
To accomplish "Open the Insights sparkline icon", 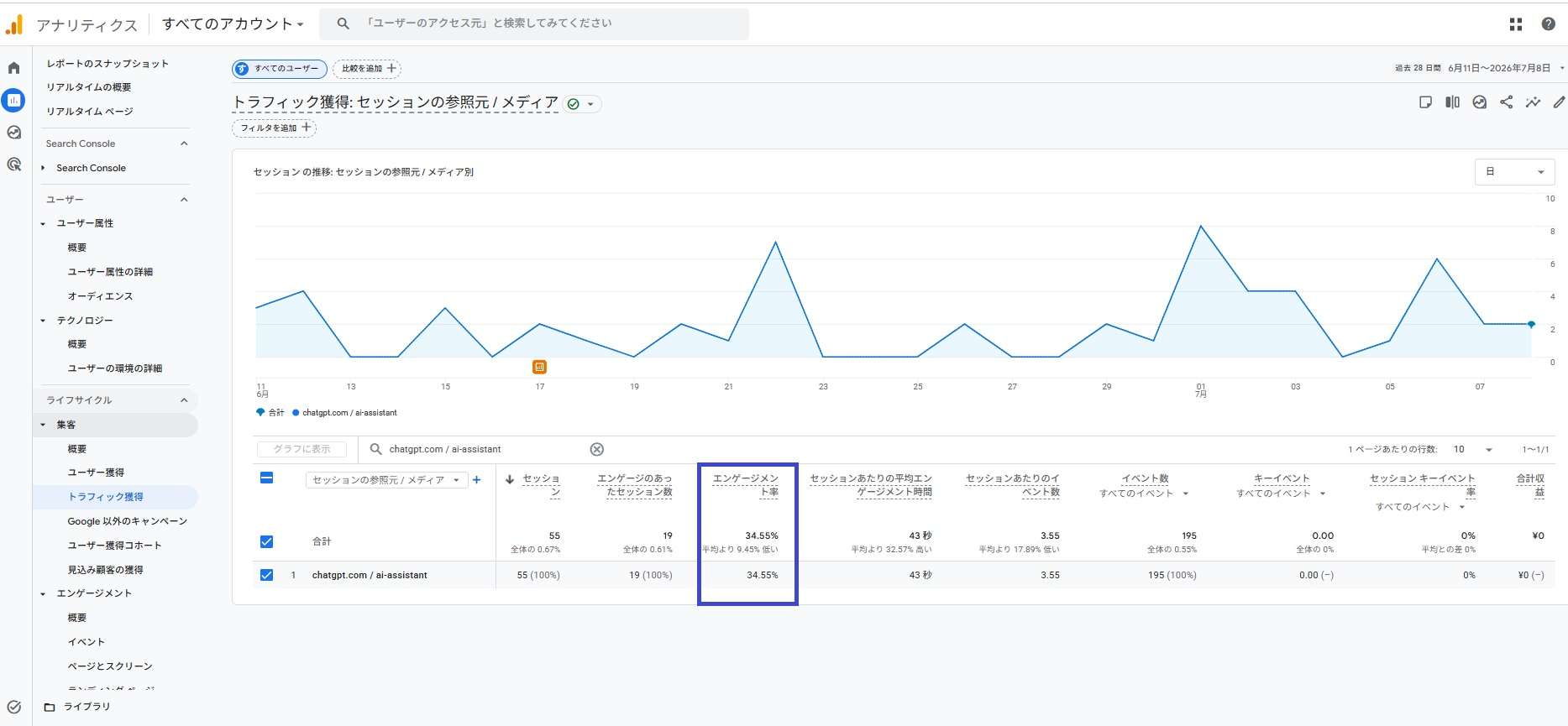I will (1533, 102).
